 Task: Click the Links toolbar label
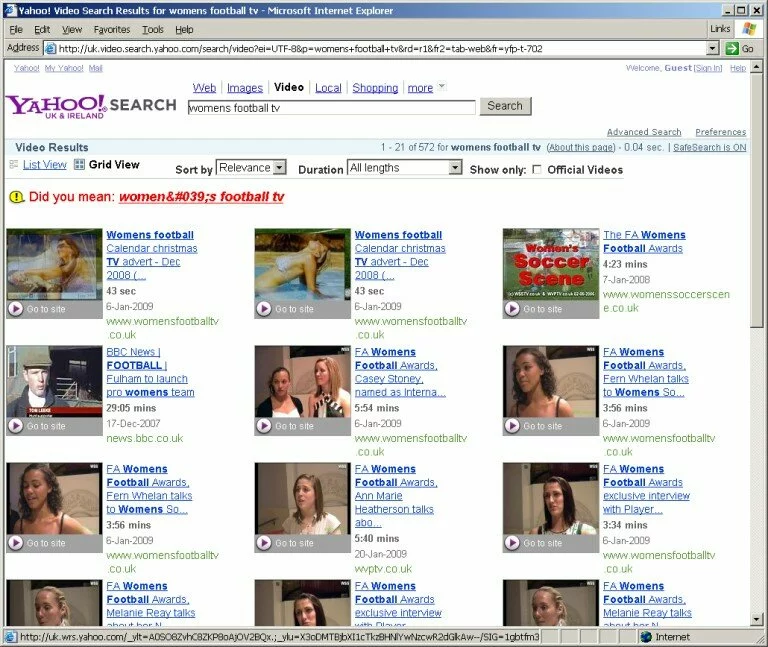[x=720, y=29]
